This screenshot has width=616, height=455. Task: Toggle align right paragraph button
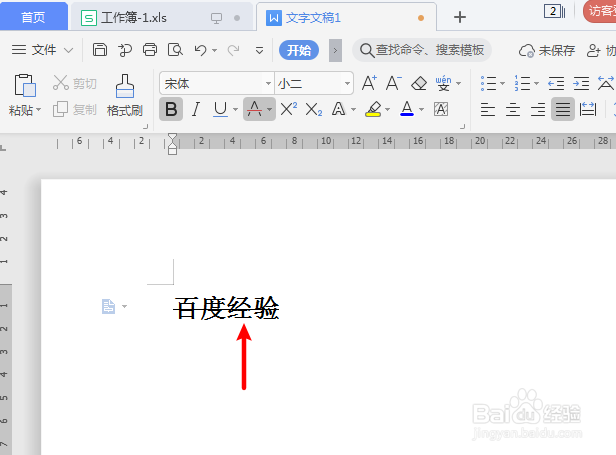point(538,109)
